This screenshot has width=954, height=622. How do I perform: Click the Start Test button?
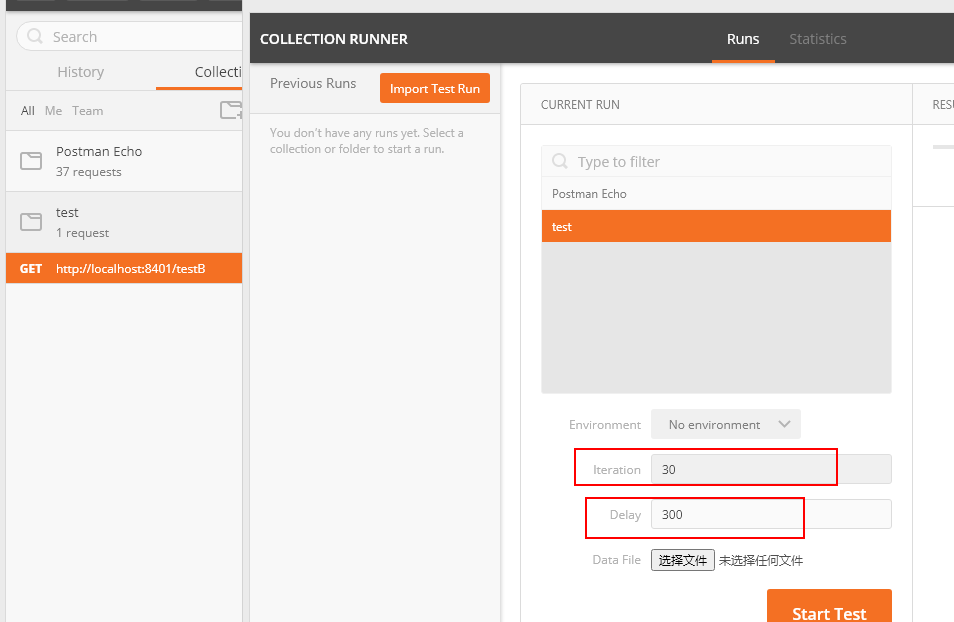point(829,606)
